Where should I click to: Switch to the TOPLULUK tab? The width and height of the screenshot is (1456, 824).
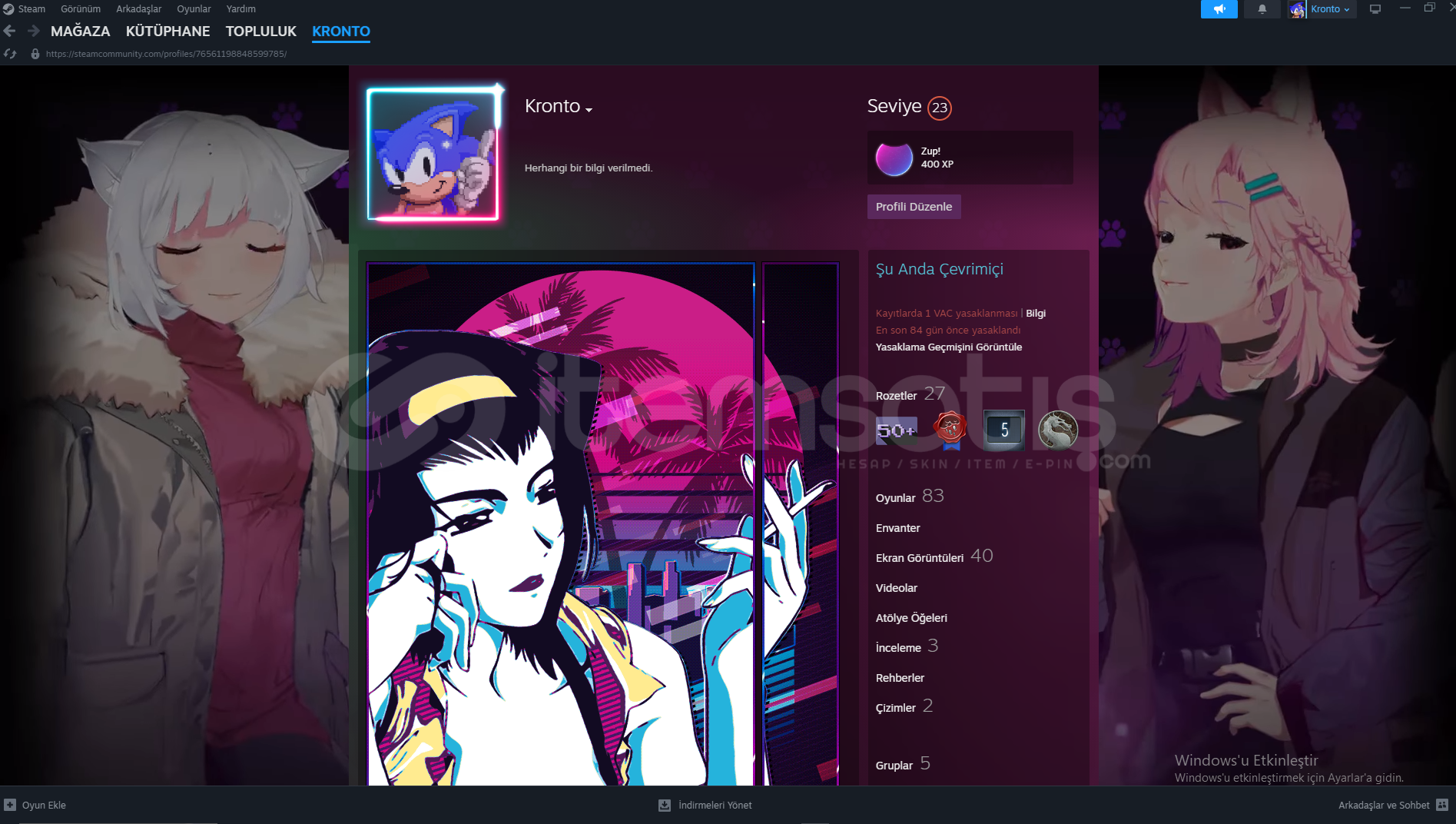pos(260,32)
